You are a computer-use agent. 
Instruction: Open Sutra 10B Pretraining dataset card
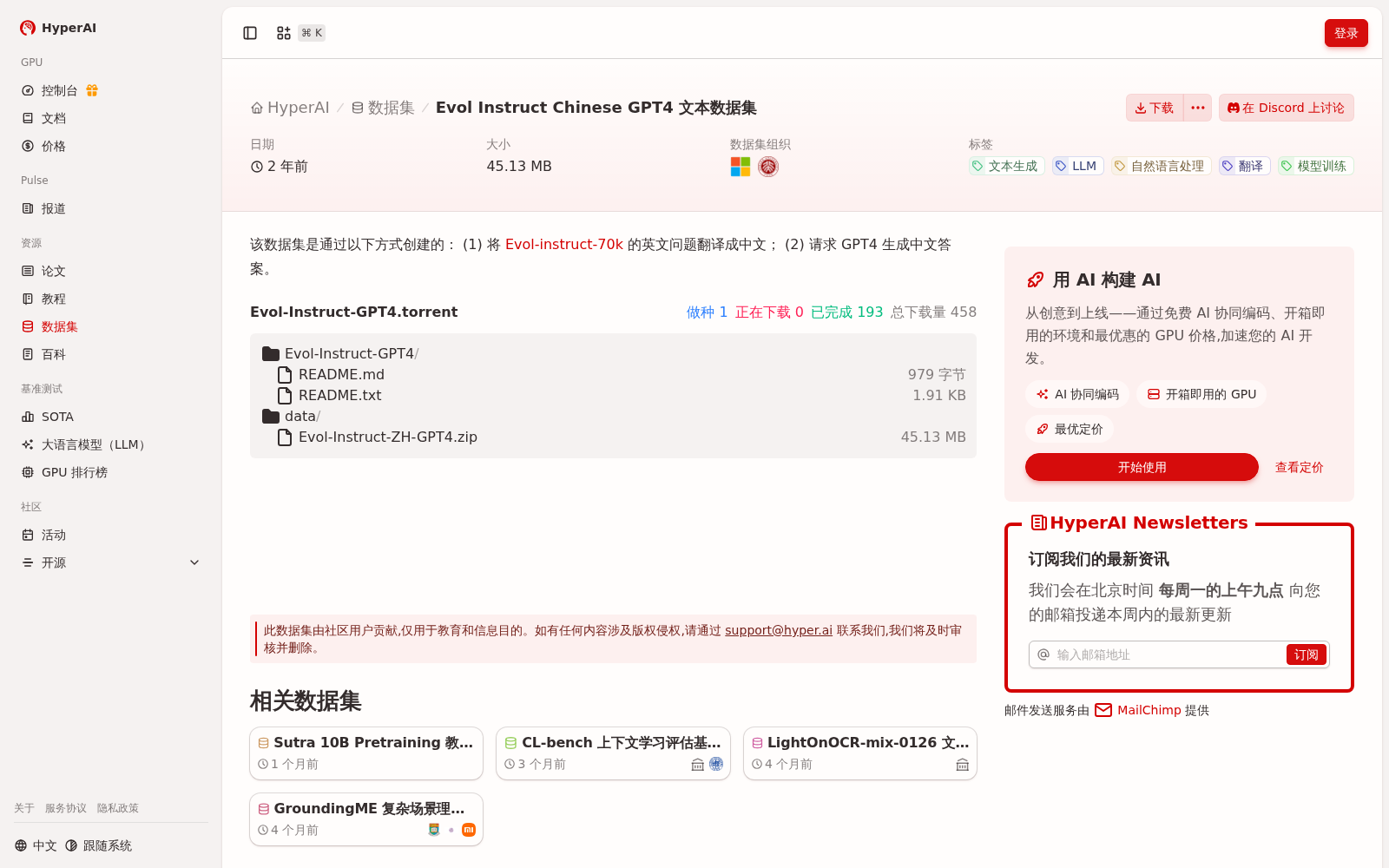coord(366,753)
